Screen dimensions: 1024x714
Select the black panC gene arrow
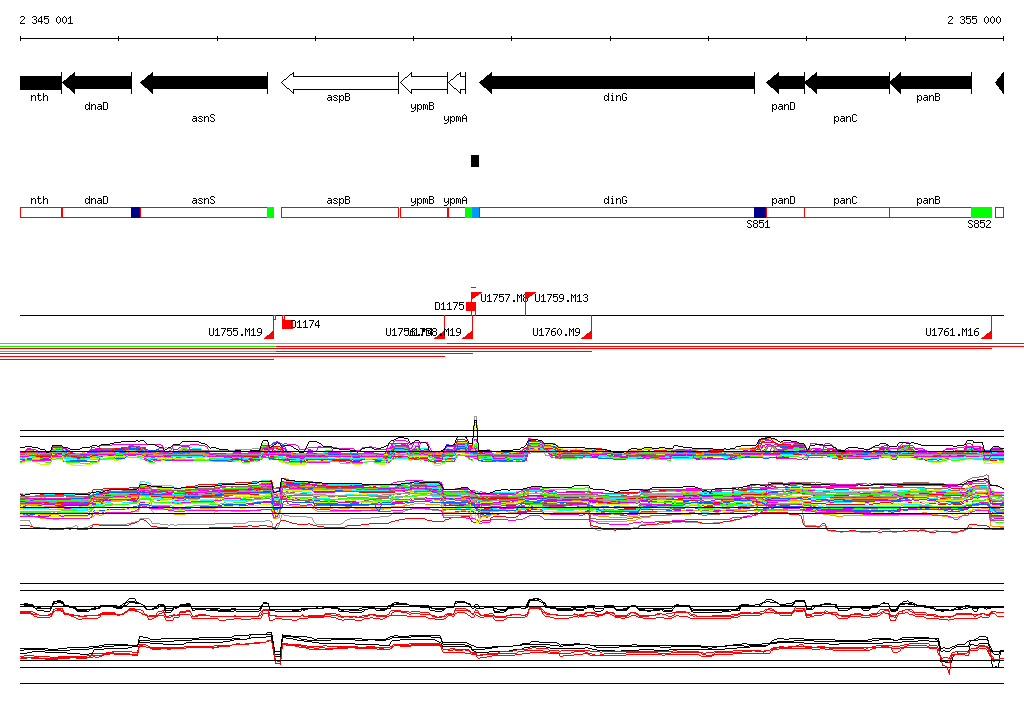tap(847, 83)
